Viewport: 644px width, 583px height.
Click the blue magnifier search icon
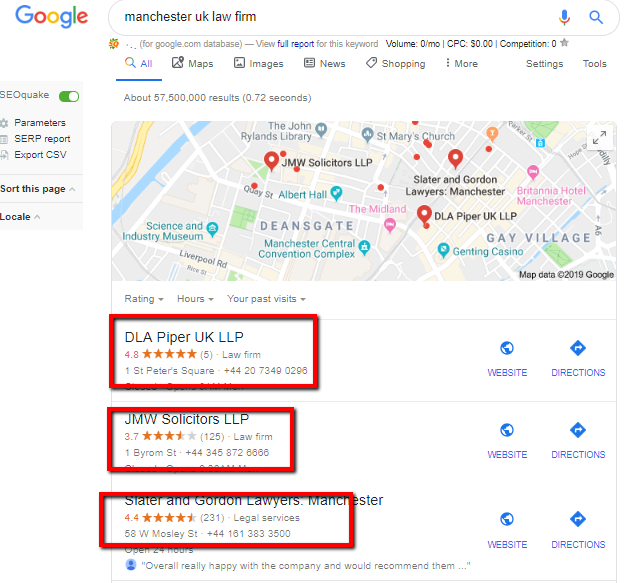[x=596, y=17]
